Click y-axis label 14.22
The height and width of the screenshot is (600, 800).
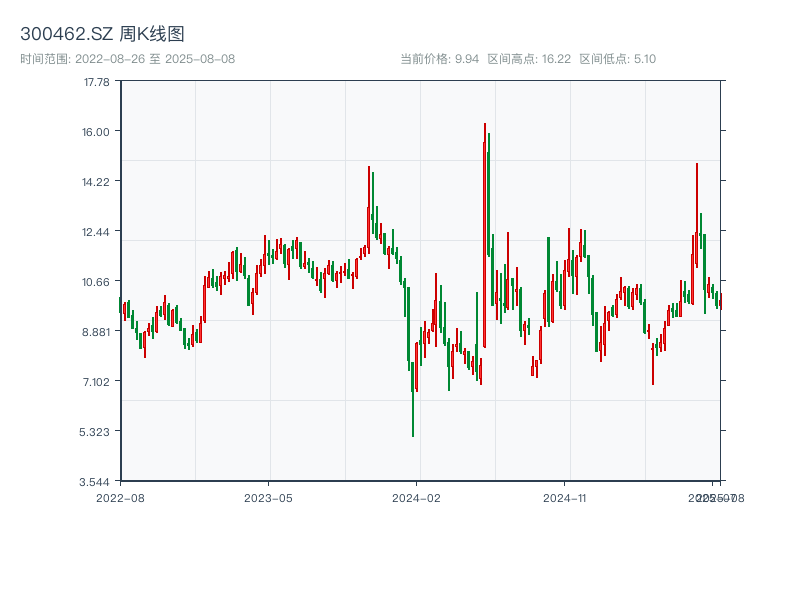[96, 182]
